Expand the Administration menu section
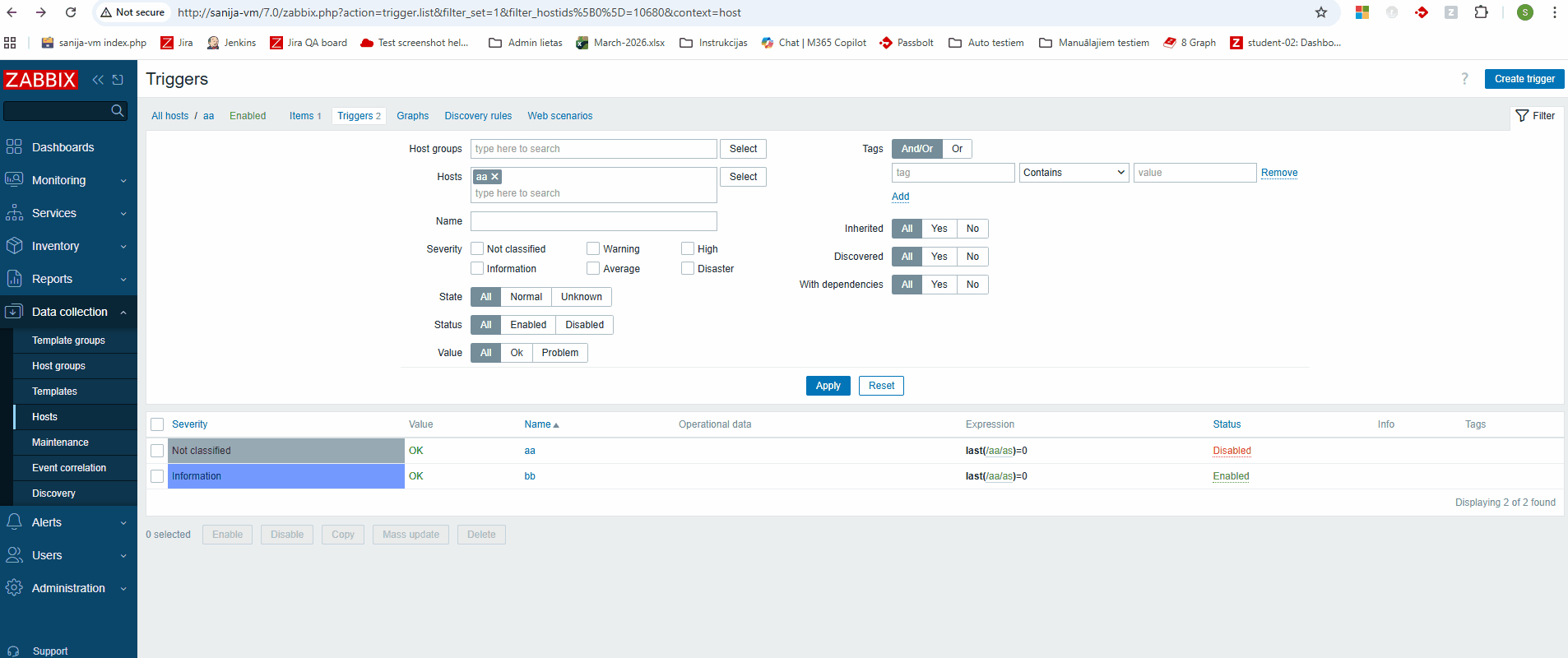1568x658 pixels. pyautogui.click(x=68, y=588)
